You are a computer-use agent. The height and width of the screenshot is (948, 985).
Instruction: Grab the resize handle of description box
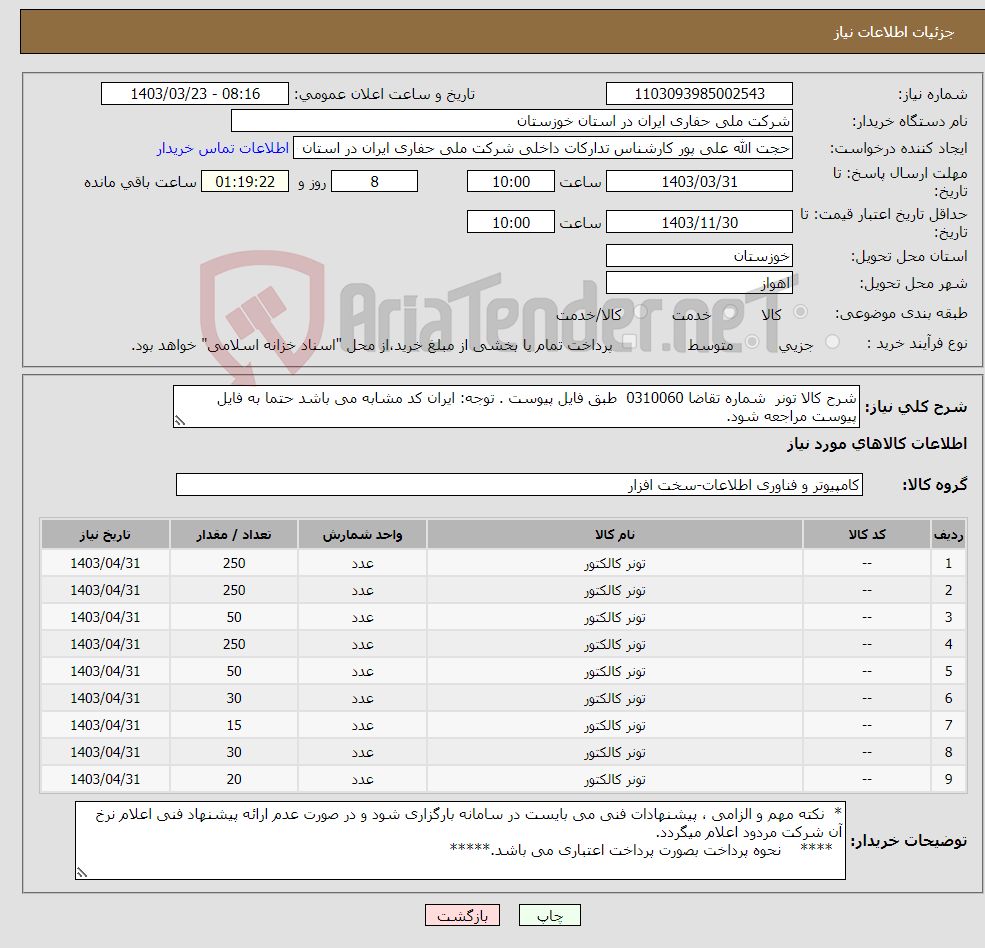point(180,421)
